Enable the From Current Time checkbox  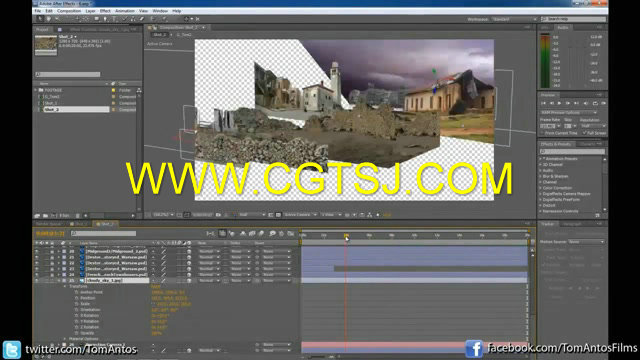pos(542,133)
